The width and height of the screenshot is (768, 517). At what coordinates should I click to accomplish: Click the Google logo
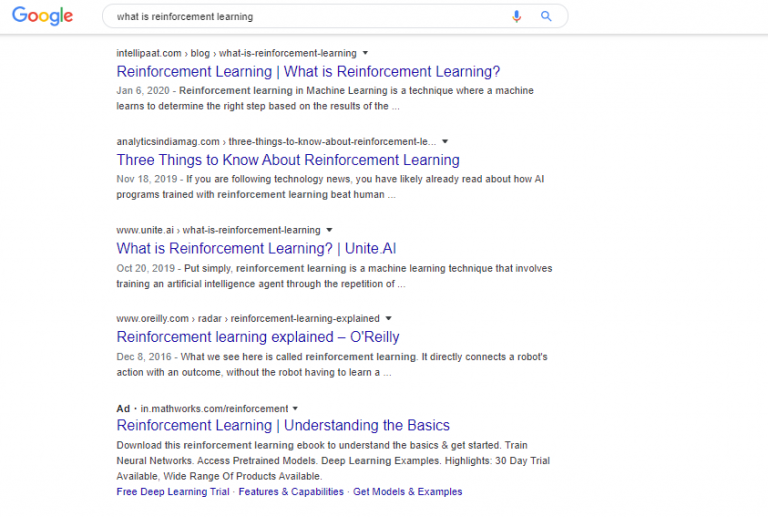click(x=42, y=16)
